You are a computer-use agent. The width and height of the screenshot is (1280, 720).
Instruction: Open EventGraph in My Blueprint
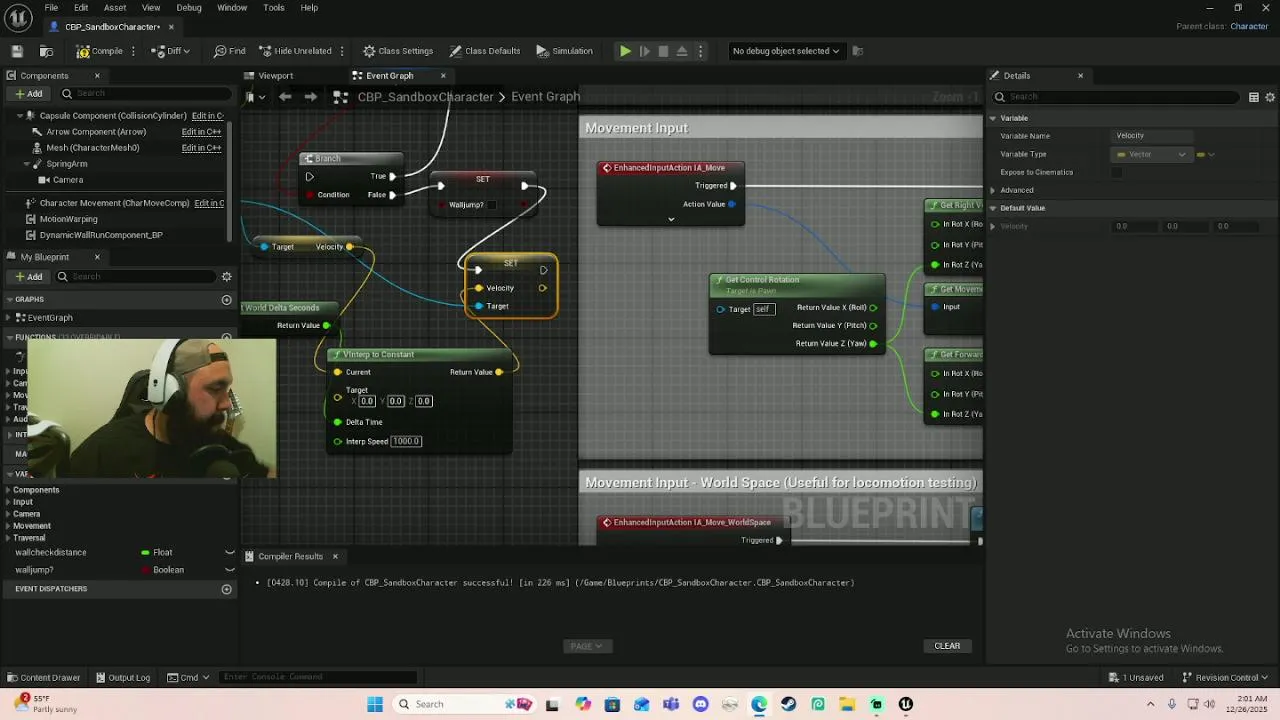(x=50, y=318)
